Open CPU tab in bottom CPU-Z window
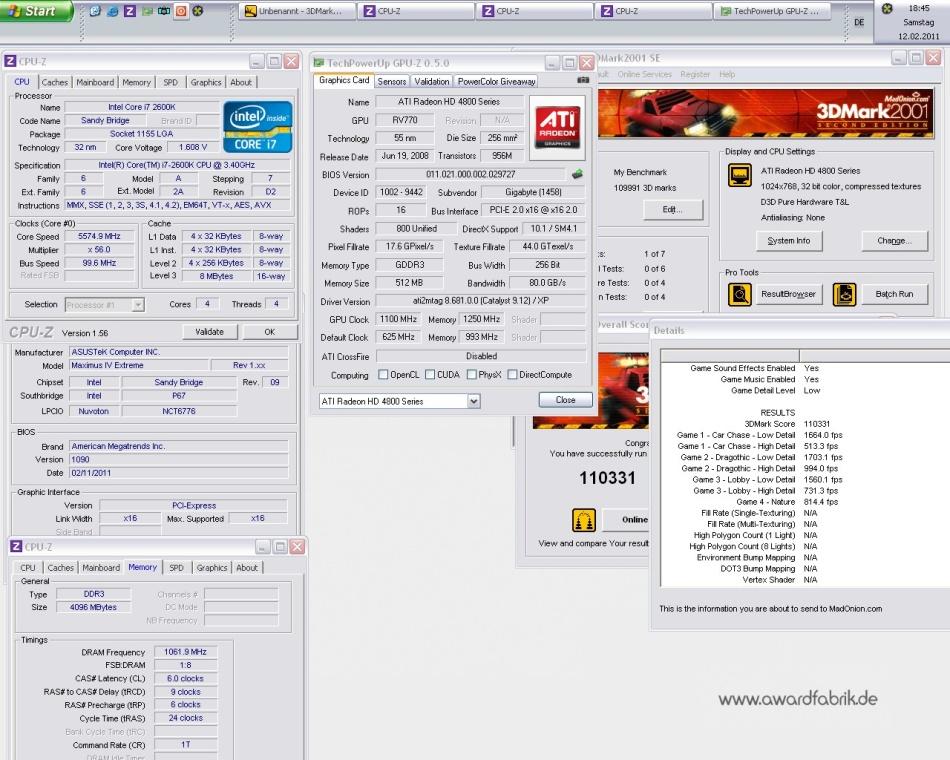Screen dimensions: 950x760 (28, 568)
